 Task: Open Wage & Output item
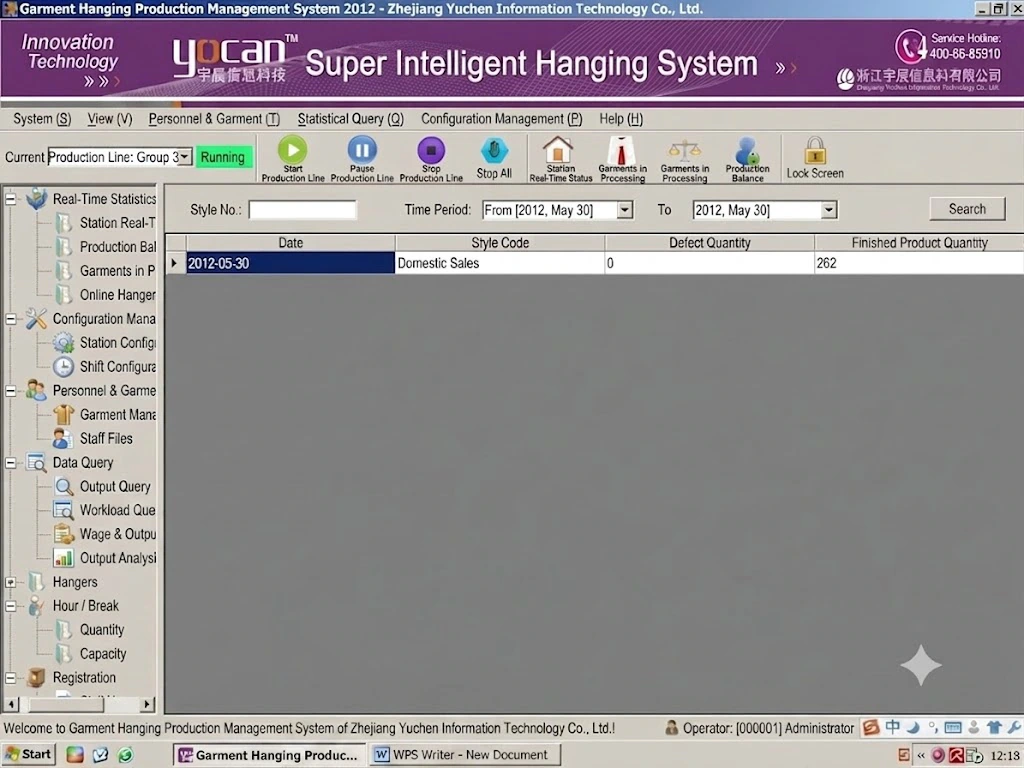pyautogui.click(x=104, y=534)
